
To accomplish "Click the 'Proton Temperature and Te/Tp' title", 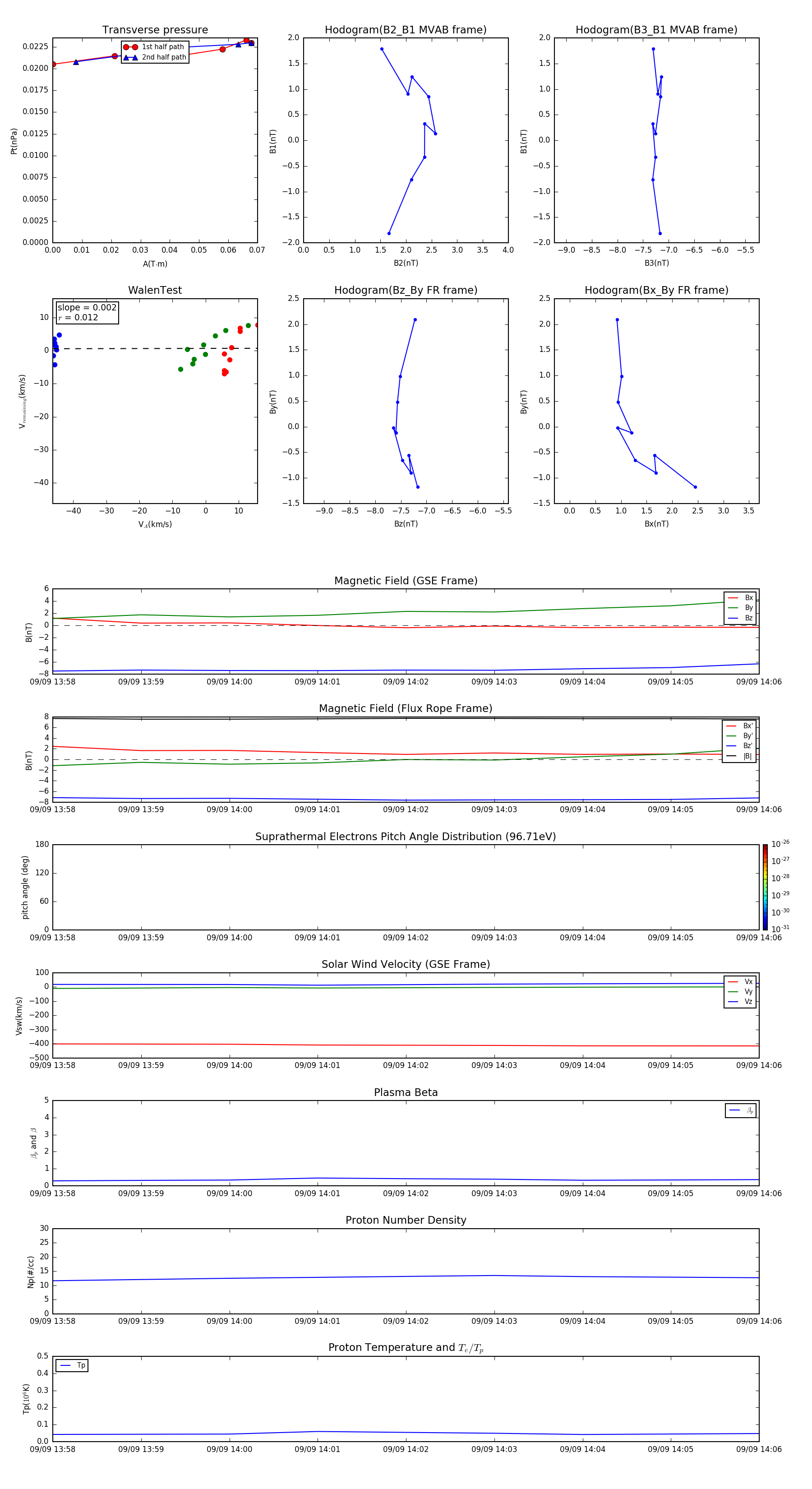I will click(x=406, y=1348).
